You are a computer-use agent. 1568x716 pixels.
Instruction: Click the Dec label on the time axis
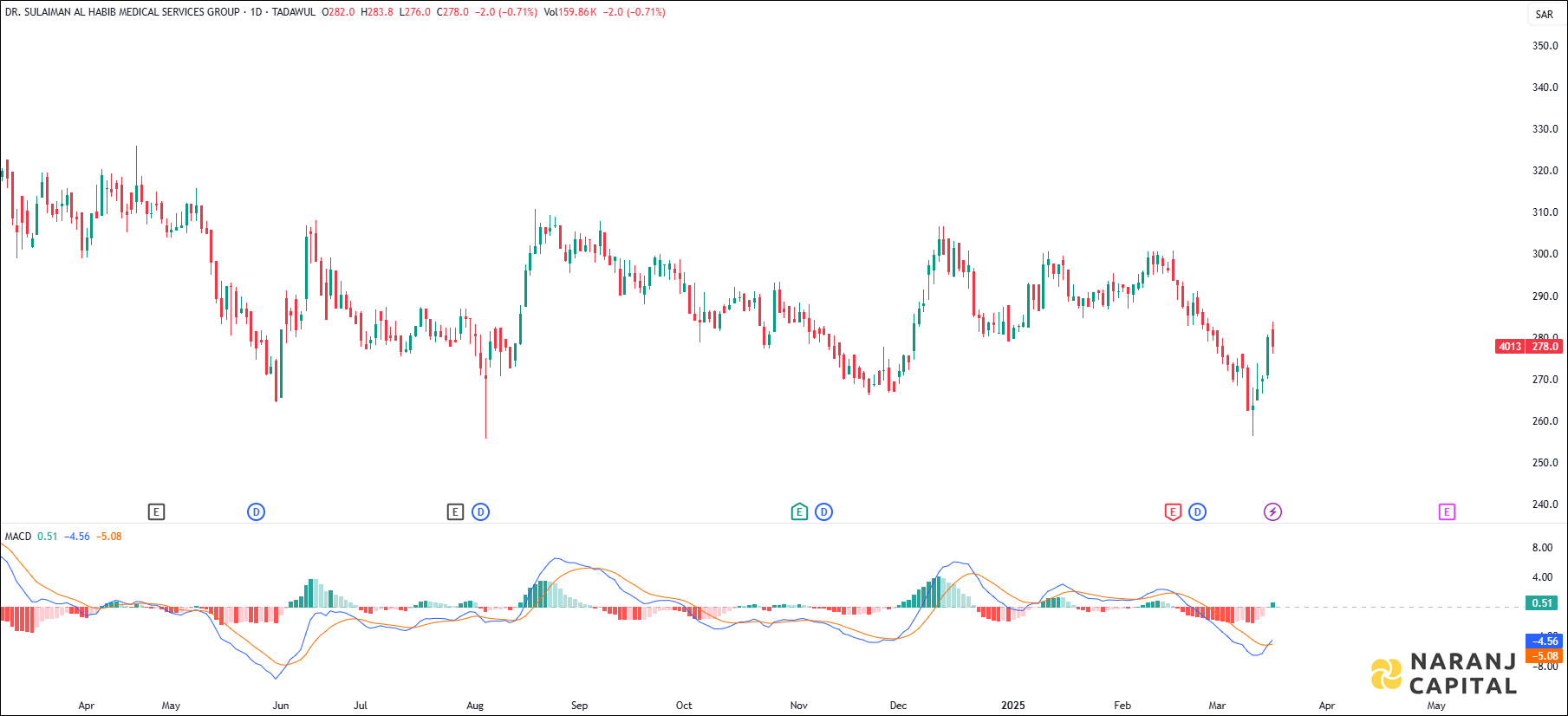898,706
